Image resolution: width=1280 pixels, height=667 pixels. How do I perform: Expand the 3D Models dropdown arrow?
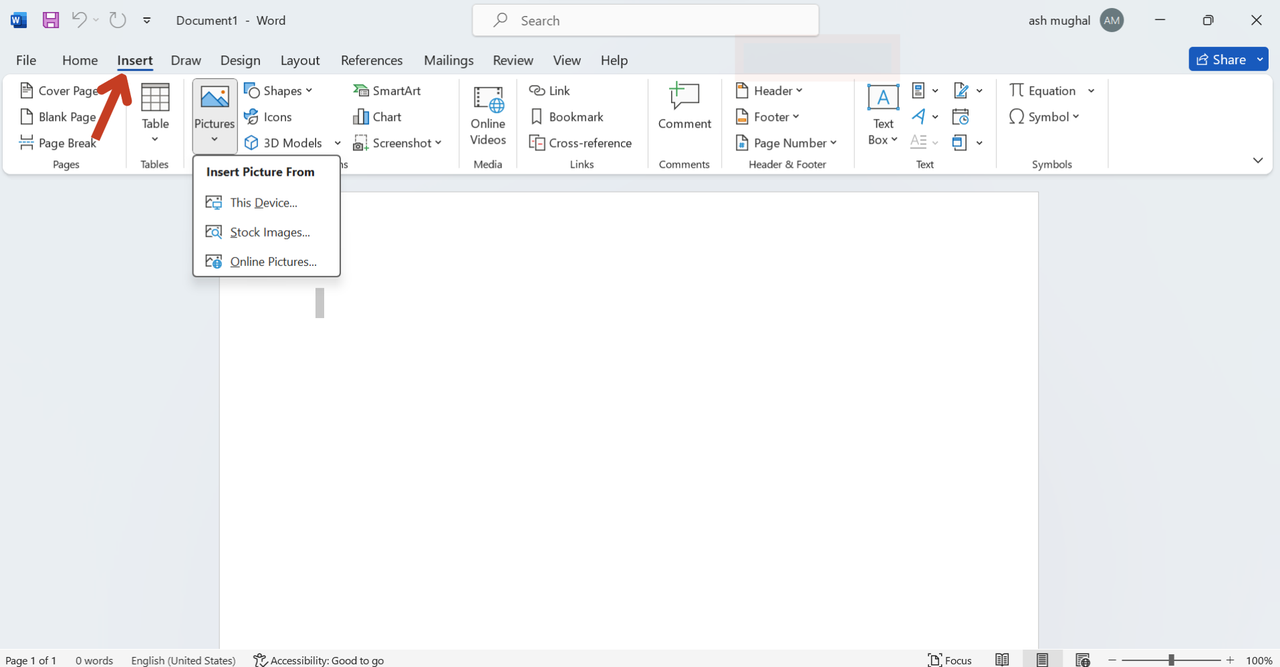(338, 143)
